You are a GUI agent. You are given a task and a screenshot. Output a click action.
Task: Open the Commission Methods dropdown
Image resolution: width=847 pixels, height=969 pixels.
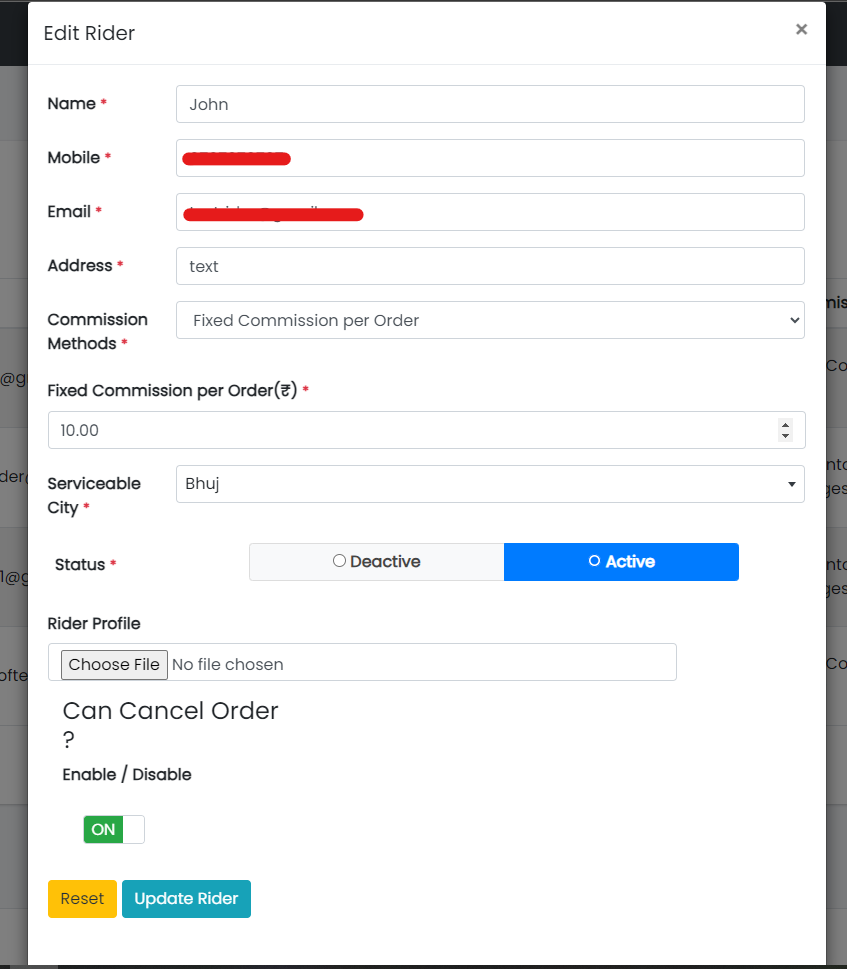click(x=490, y=320)
